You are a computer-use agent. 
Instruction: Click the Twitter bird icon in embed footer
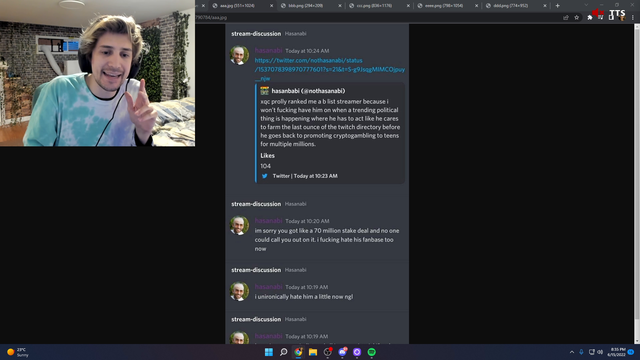264,176
